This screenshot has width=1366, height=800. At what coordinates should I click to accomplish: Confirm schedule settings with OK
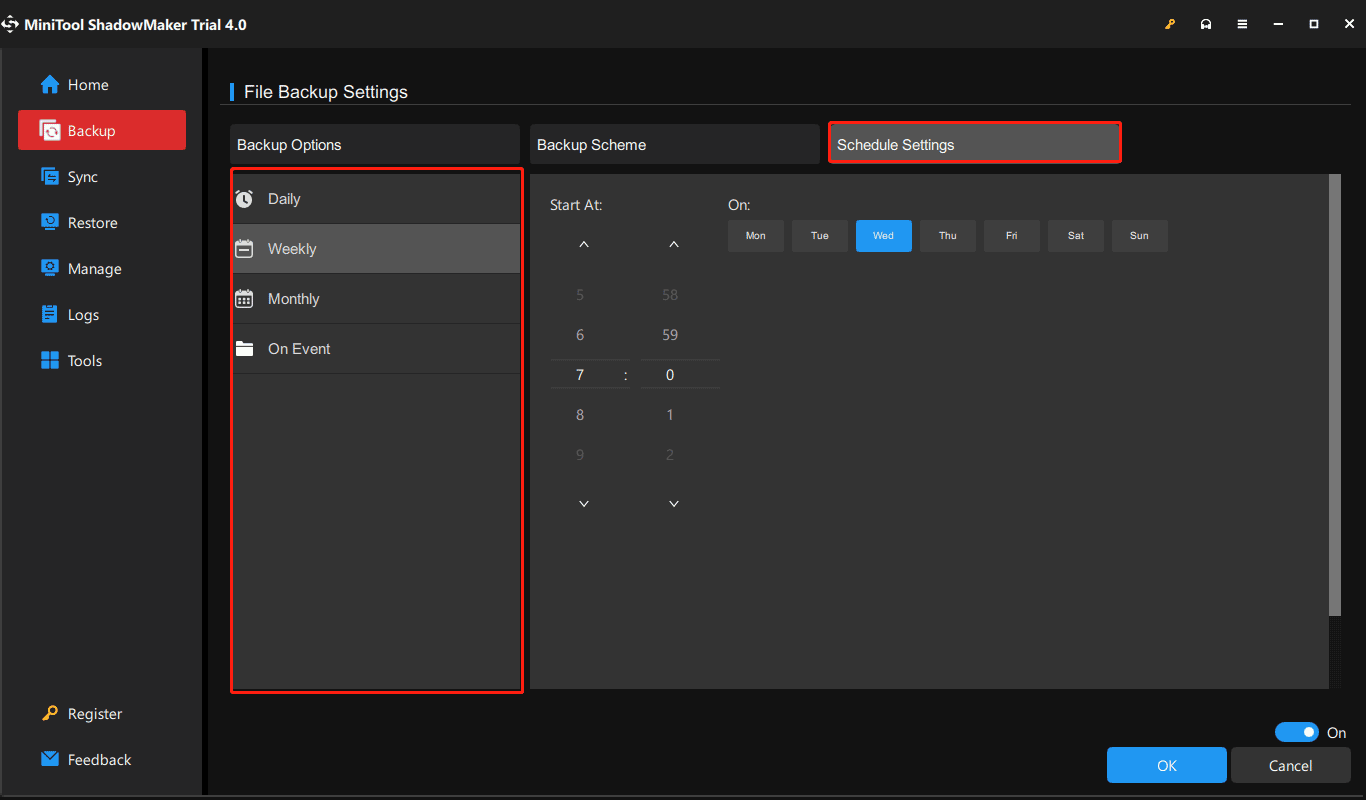click(1166, 765)
